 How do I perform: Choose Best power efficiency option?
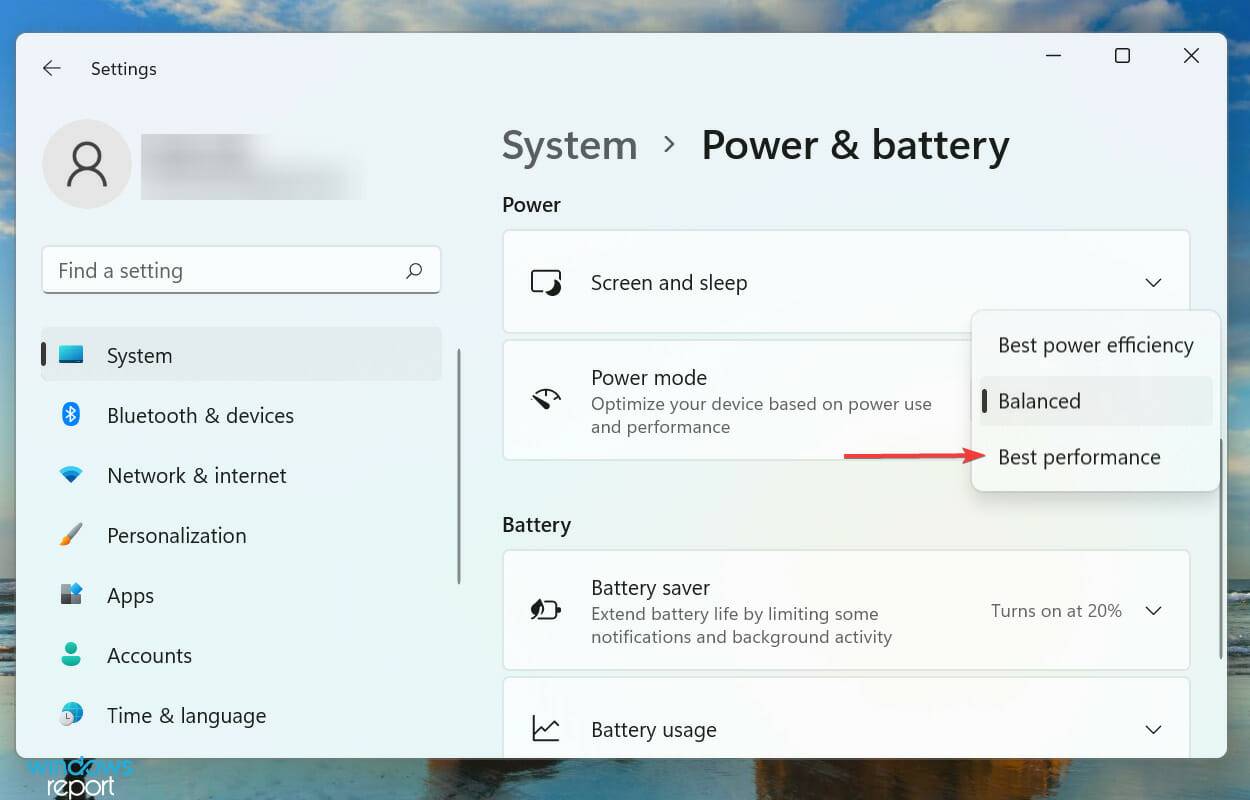(x=1095, y=345)
